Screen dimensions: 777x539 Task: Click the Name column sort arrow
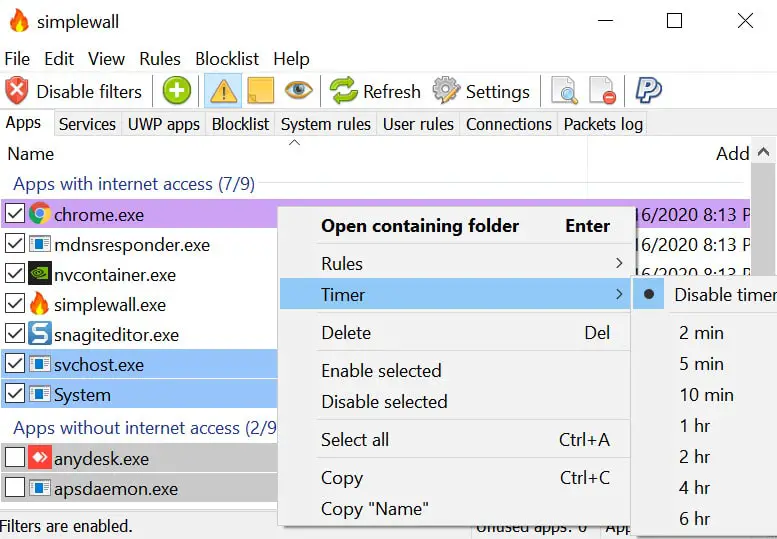coord(294,143)
